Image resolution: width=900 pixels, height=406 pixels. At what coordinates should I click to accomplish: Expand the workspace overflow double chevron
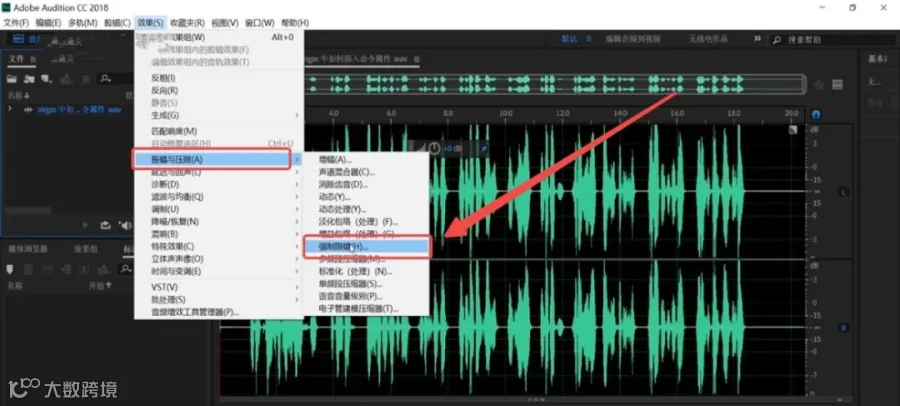click(757, 38)
